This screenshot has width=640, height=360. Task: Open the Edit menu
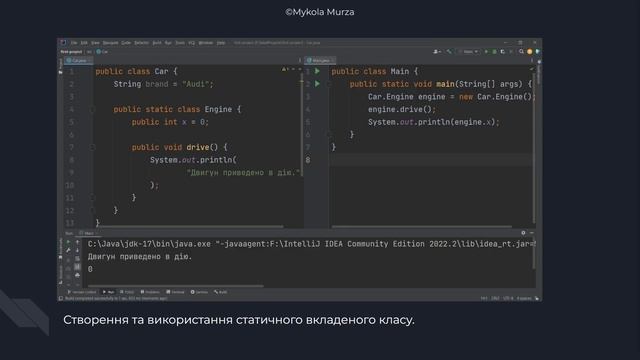(84, 42)
